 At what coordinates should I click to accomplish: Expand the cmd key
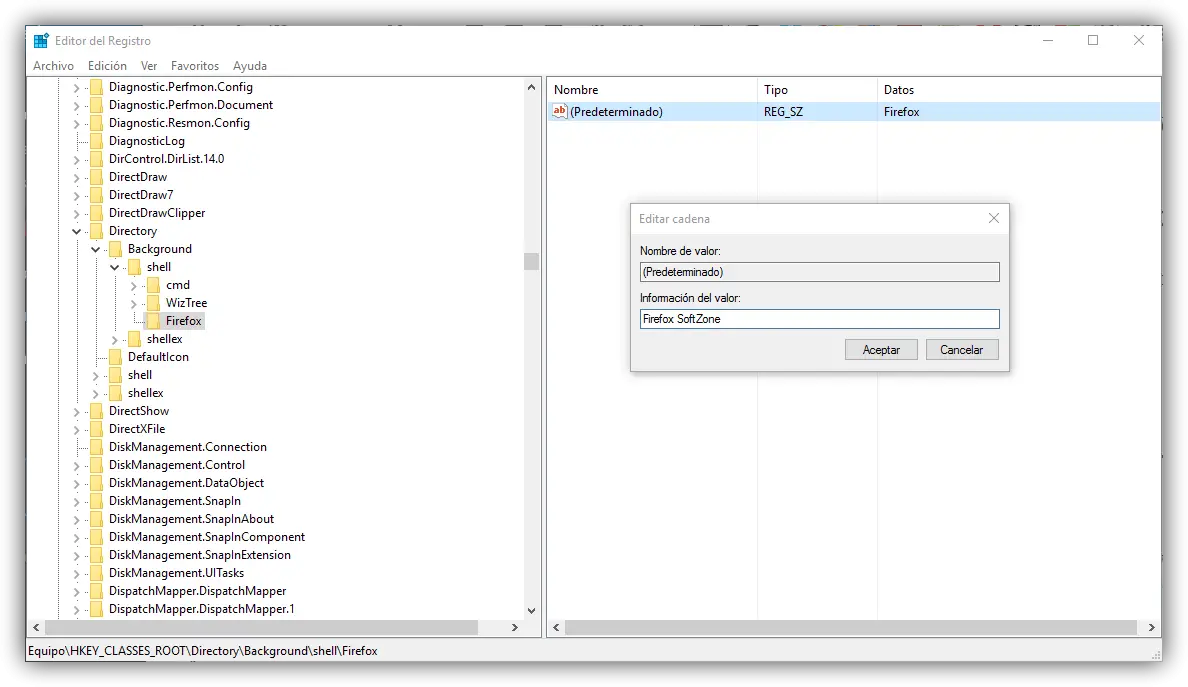click(133, 286)
